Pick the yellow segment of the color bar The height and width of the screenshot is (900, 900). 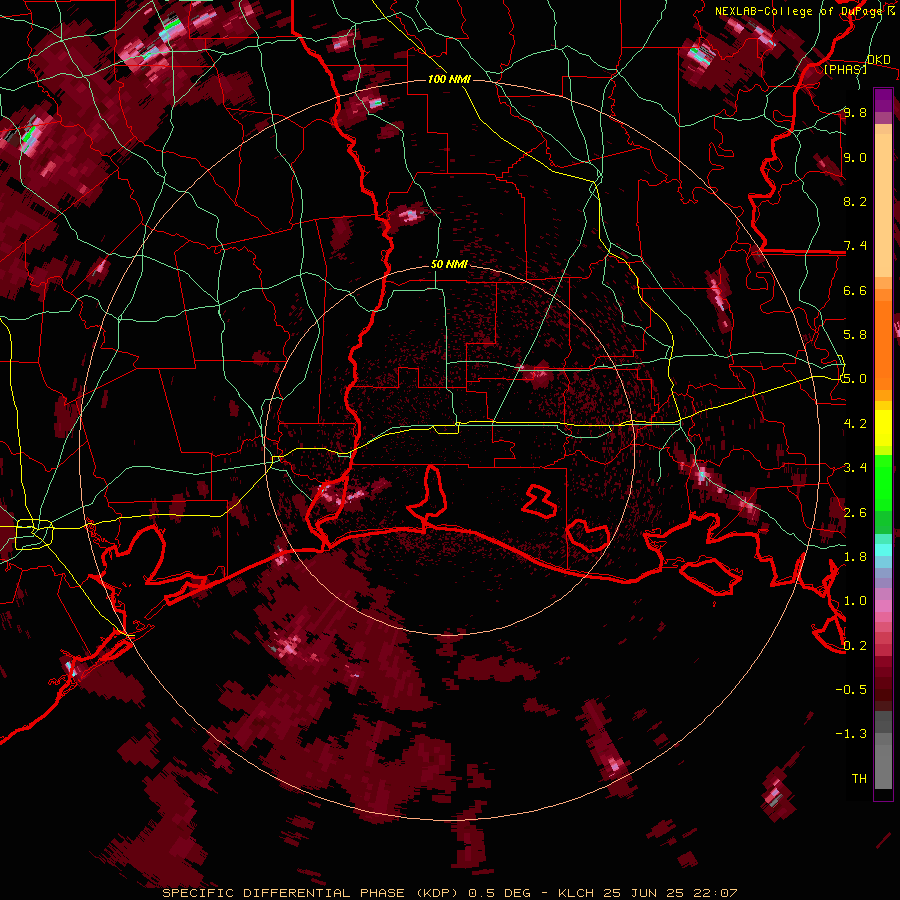coord(883,428)
